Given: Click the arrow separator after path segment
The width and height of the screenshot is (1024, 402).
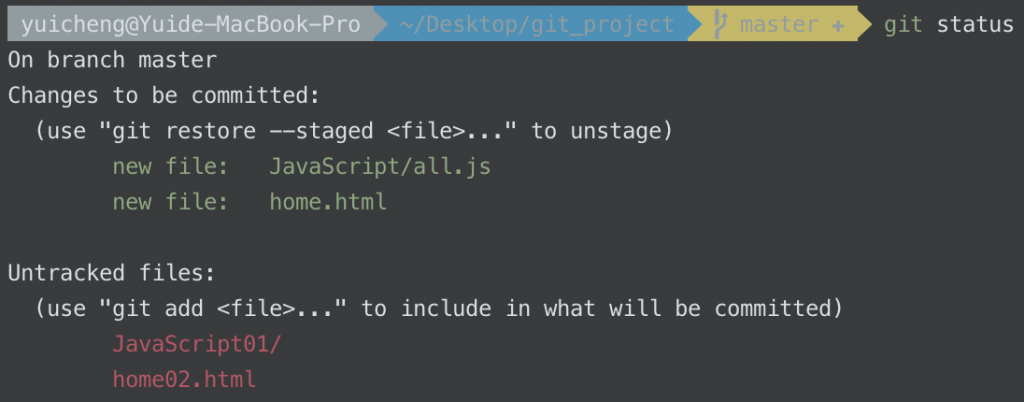Looking at the screenshot, I should point(694,23).
